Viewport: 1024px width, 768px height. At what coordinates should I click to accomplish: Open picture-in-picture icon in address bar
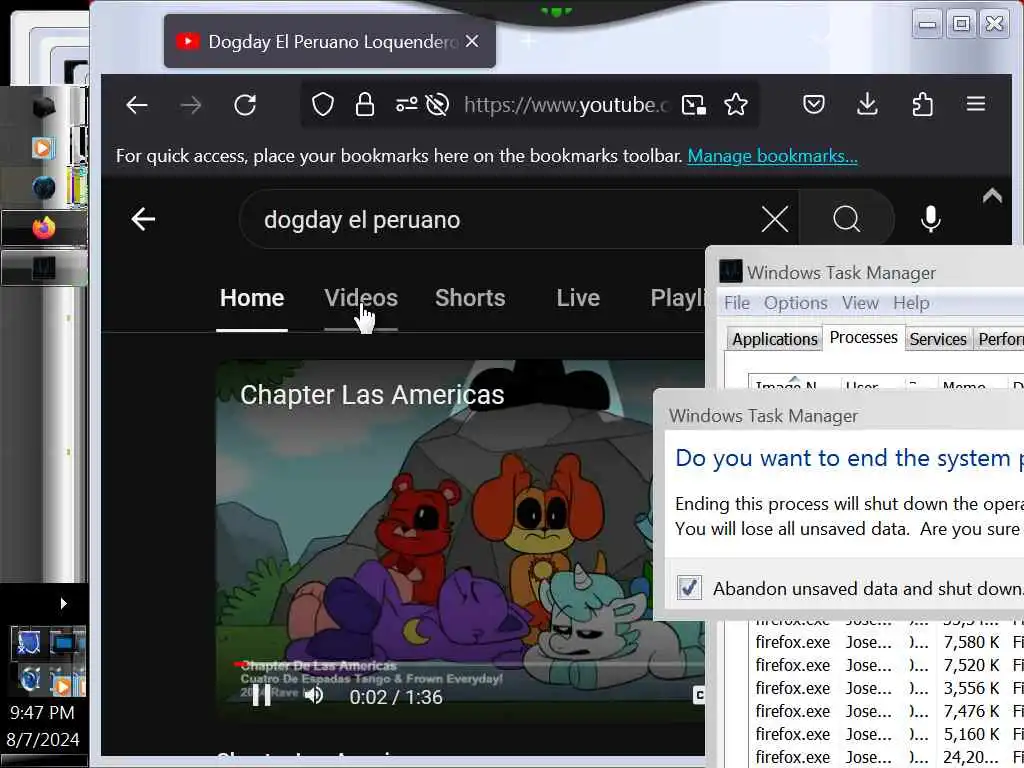(x=694, y=104)
